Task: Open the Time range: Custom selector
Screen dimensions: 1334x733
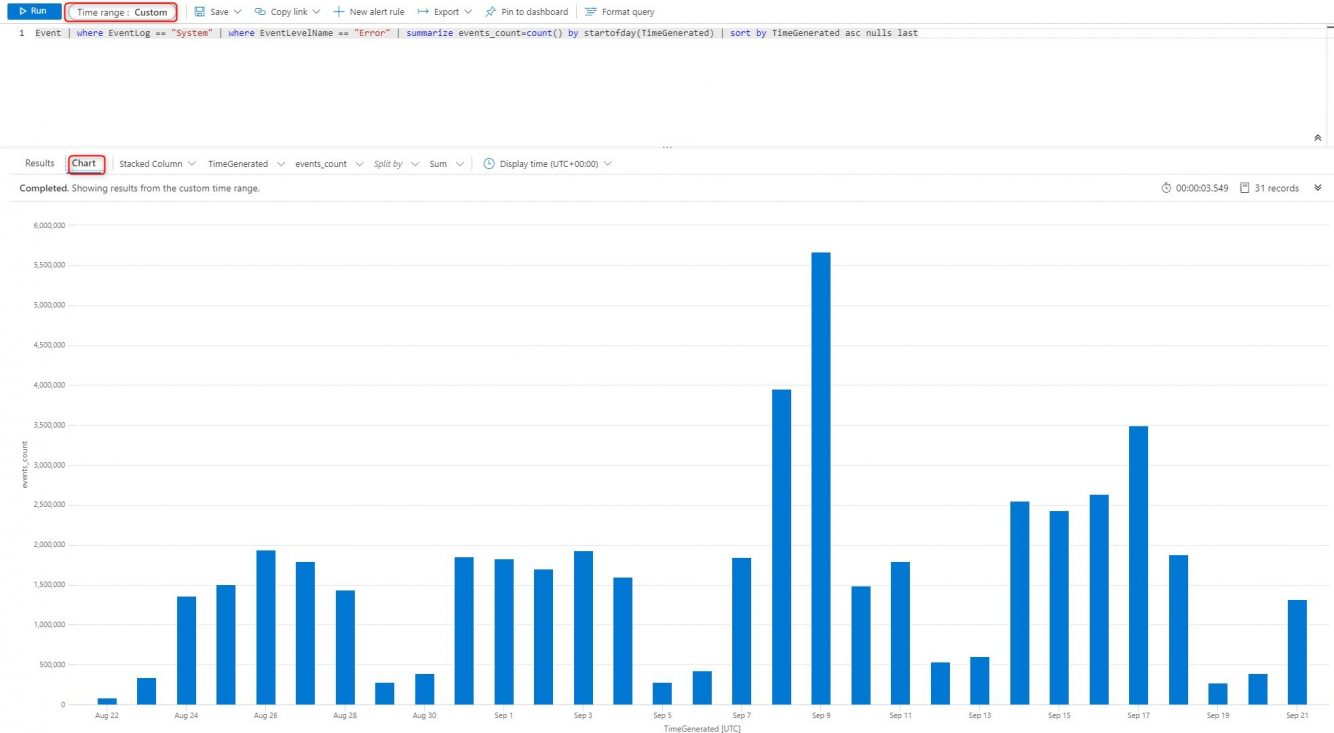Action: tap(121, 11)
